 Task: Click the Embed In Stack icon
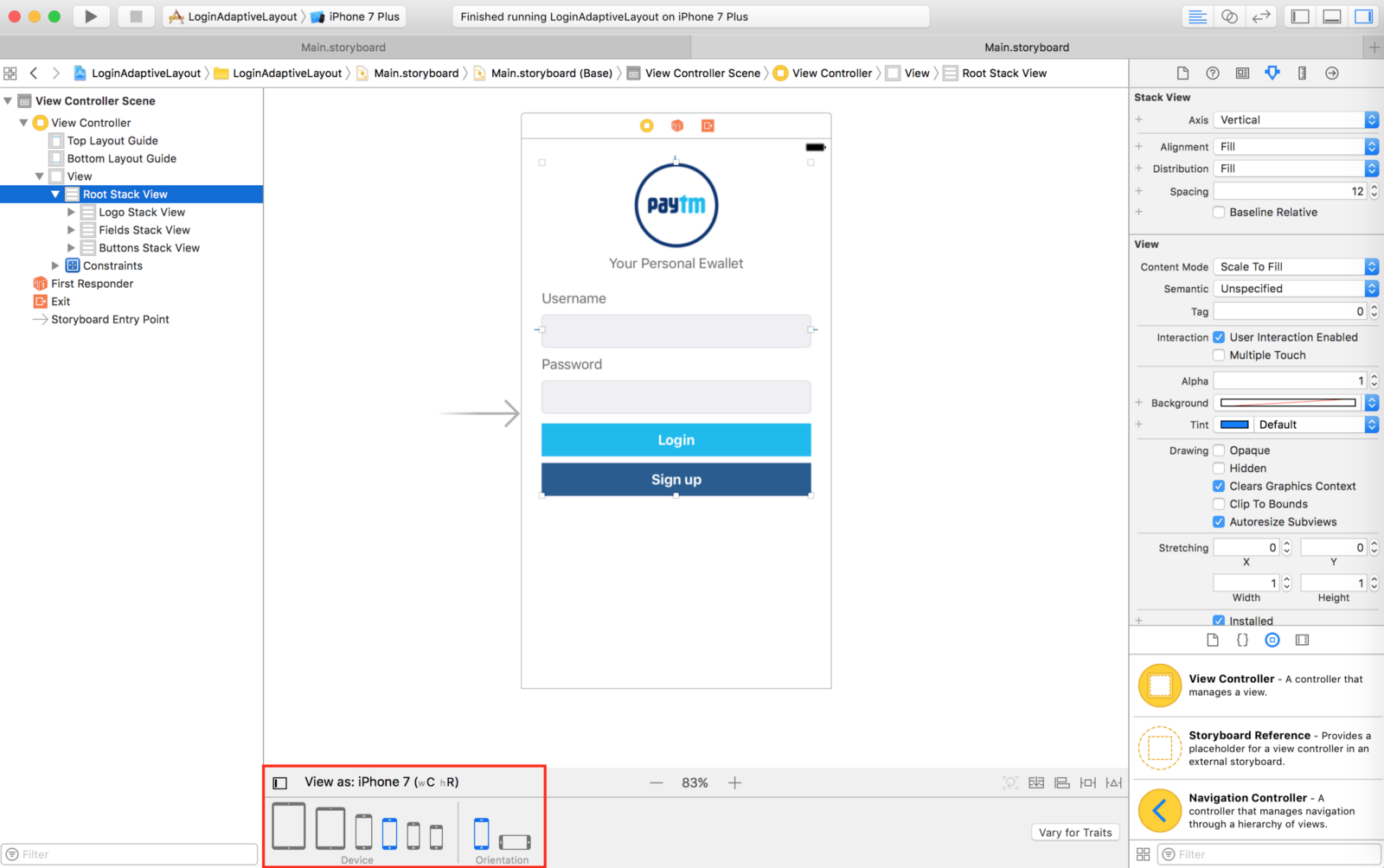point(1036,783)
